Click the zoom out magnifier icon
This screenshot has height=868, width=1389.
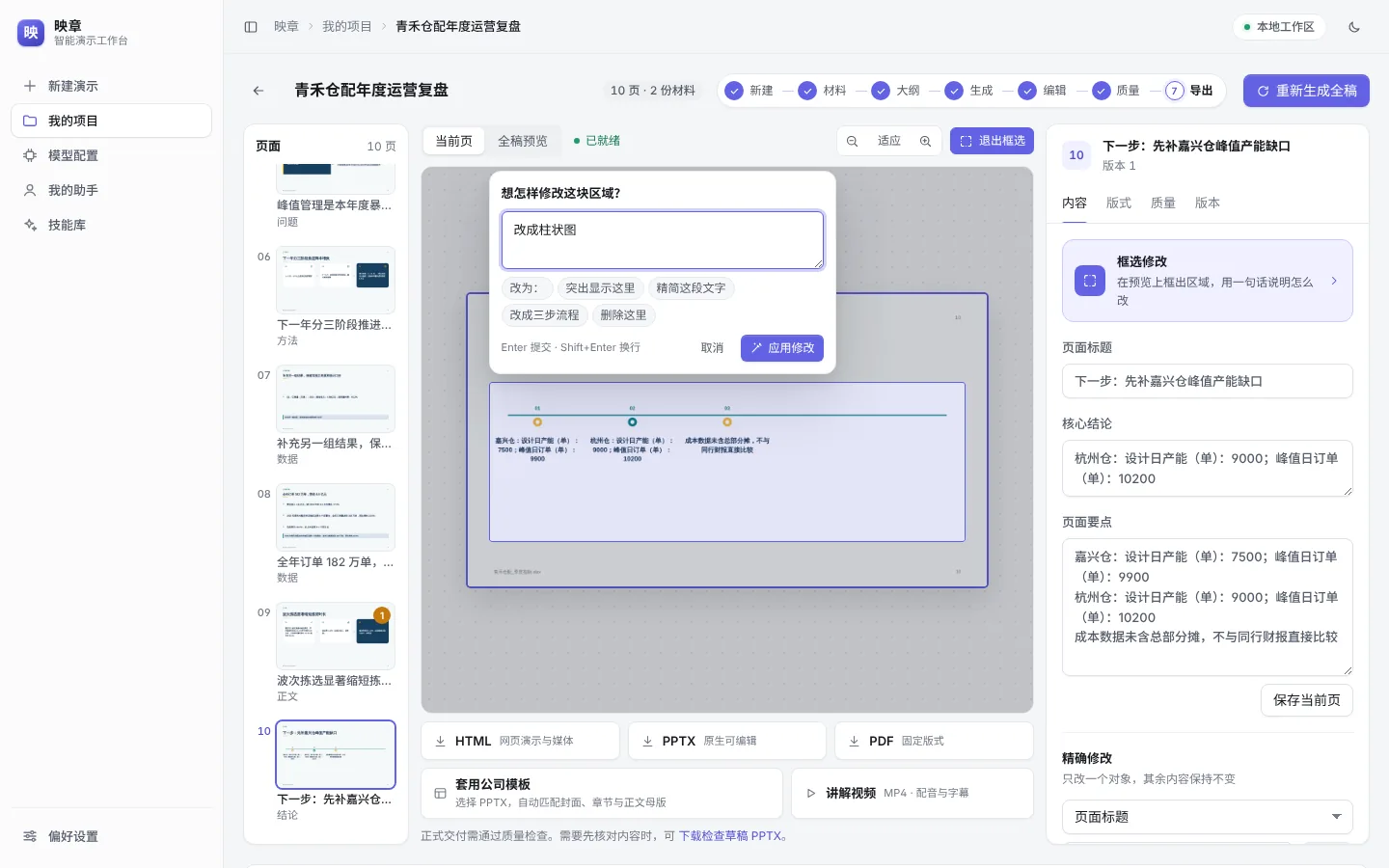click(853, 142)
